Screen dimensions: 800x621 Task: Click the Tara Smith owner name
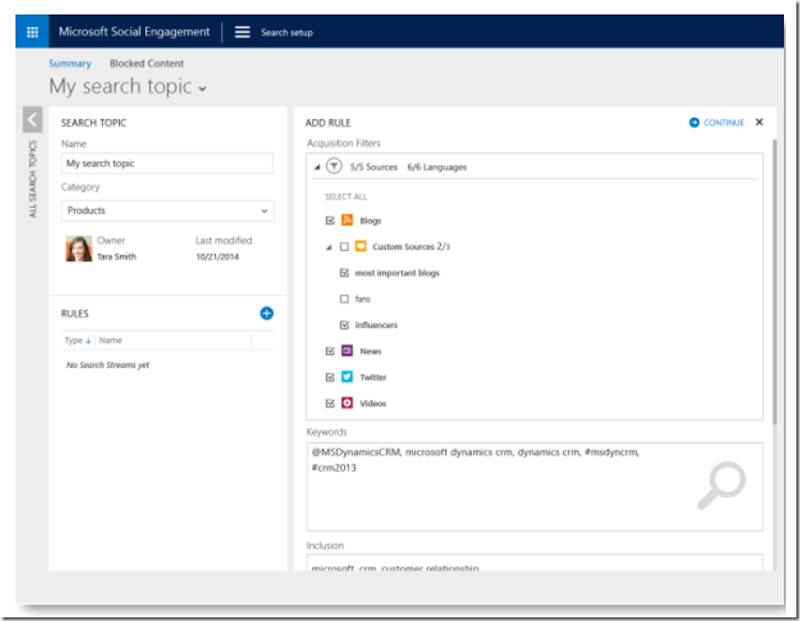pyautogui.click(x=117, y=257)
